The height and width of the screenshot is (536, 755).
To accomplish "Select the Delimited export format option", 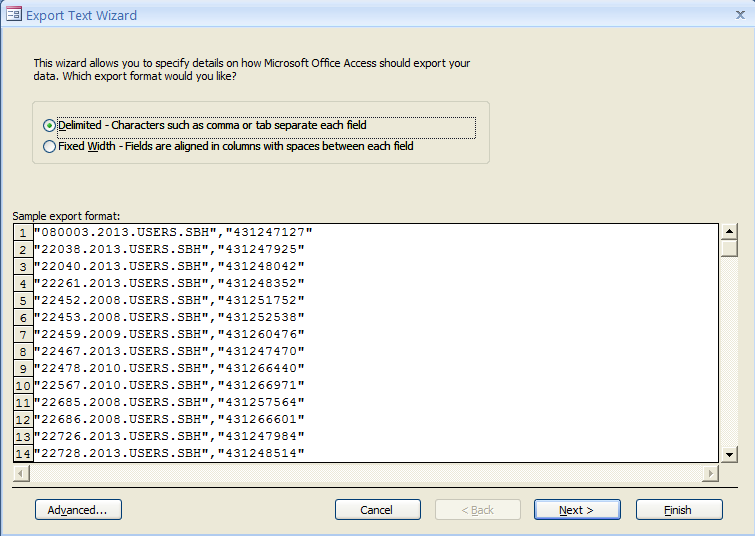I will pyautogui.click(x=49, y=126).
